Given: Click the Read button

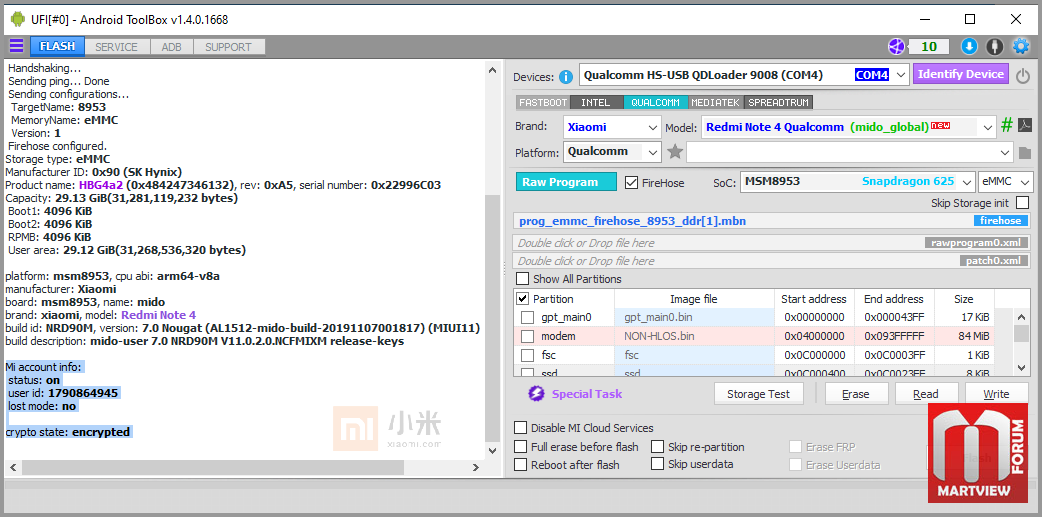Looking at the screenshot, I should coord(926,394).
